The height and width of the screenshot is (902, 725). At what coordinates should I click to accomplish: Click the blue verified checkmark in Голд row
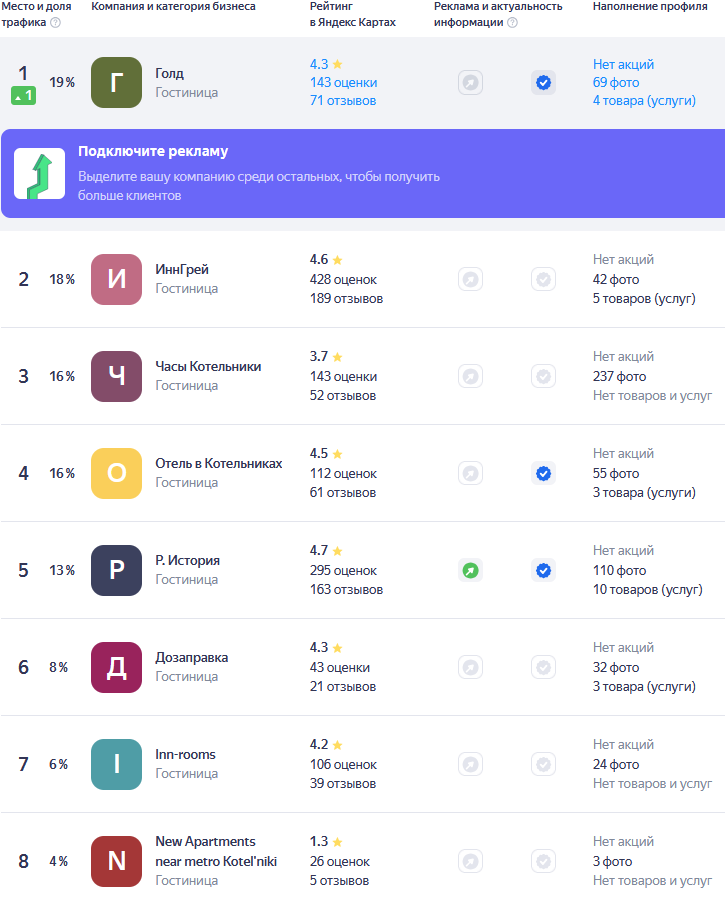point(543,83)
